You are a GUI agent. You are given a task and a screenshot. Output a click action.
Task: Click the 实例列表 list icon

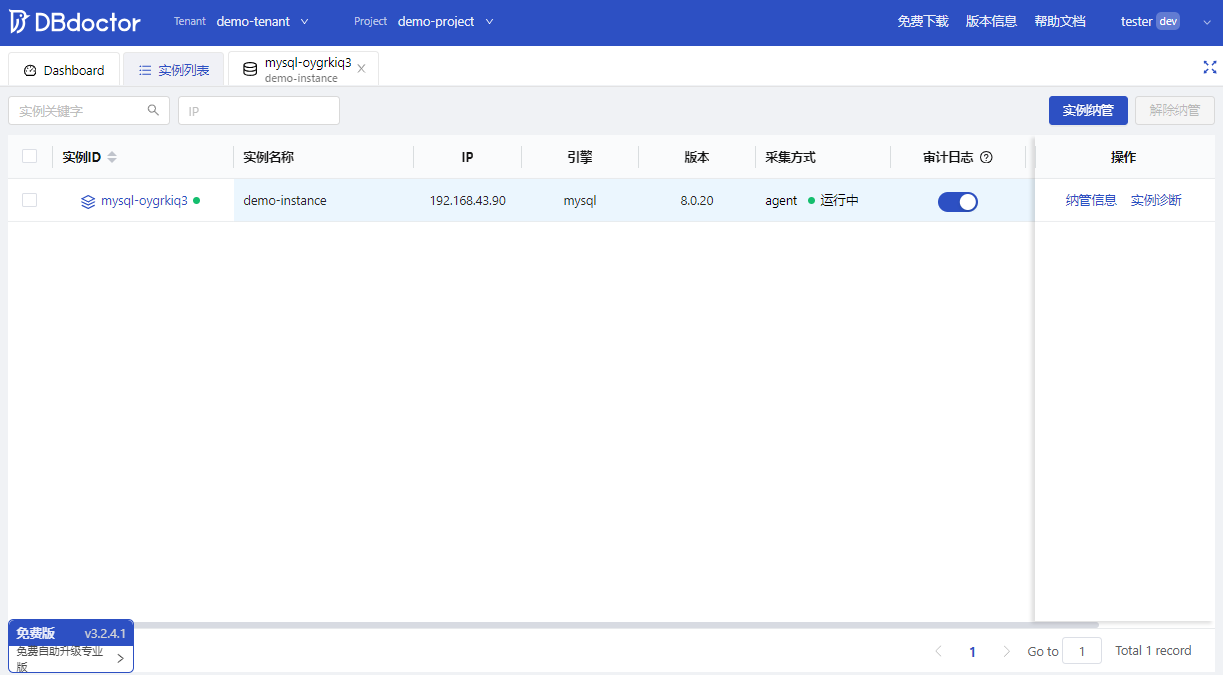pos(145,70)
